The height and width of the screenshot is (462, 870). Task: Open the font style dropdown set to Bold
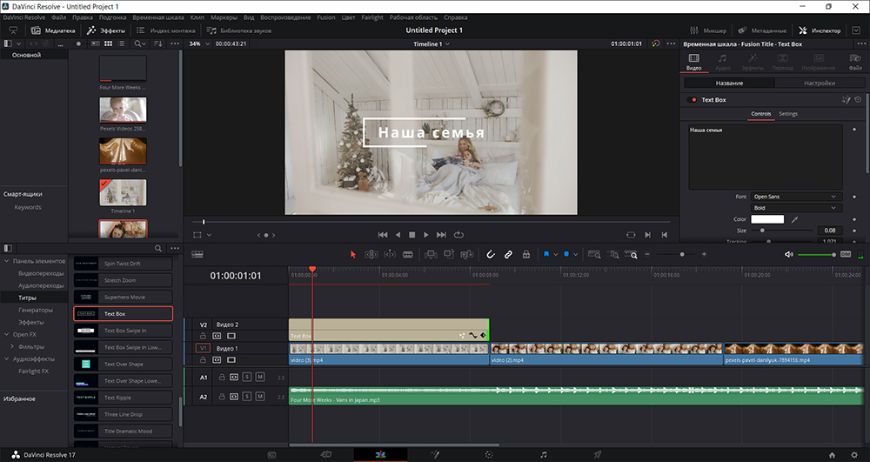pos(796,208)
